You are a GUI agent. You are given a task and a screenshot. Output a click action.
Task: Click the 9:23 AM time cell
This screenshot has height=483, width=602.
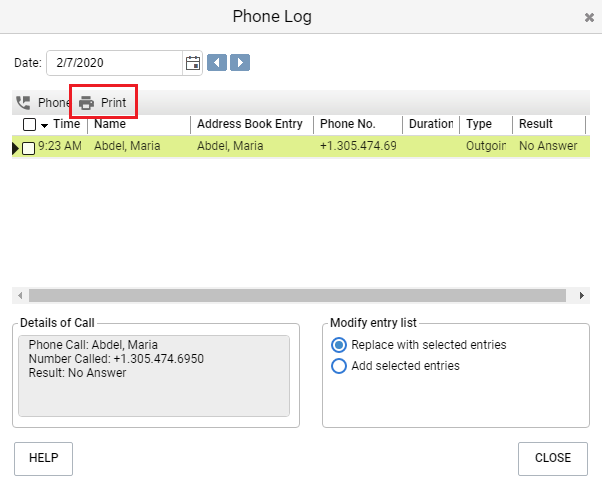click(x=60, y=146)
